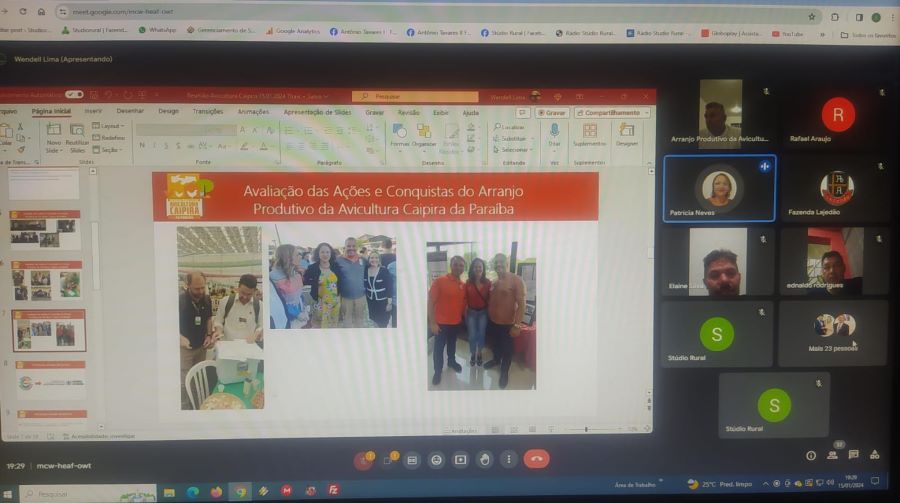The image size is (900, 503).
Task: Raise hand in the meeting
Action: pos(485,459)
